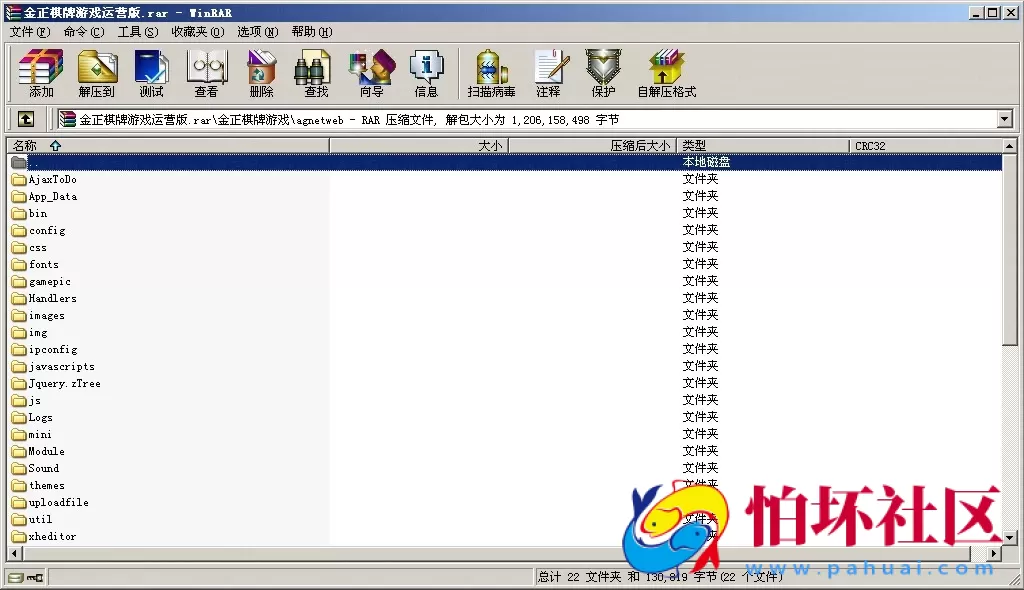
Task: Open the View (查看) toolbar icon
Action: point(206,73)
